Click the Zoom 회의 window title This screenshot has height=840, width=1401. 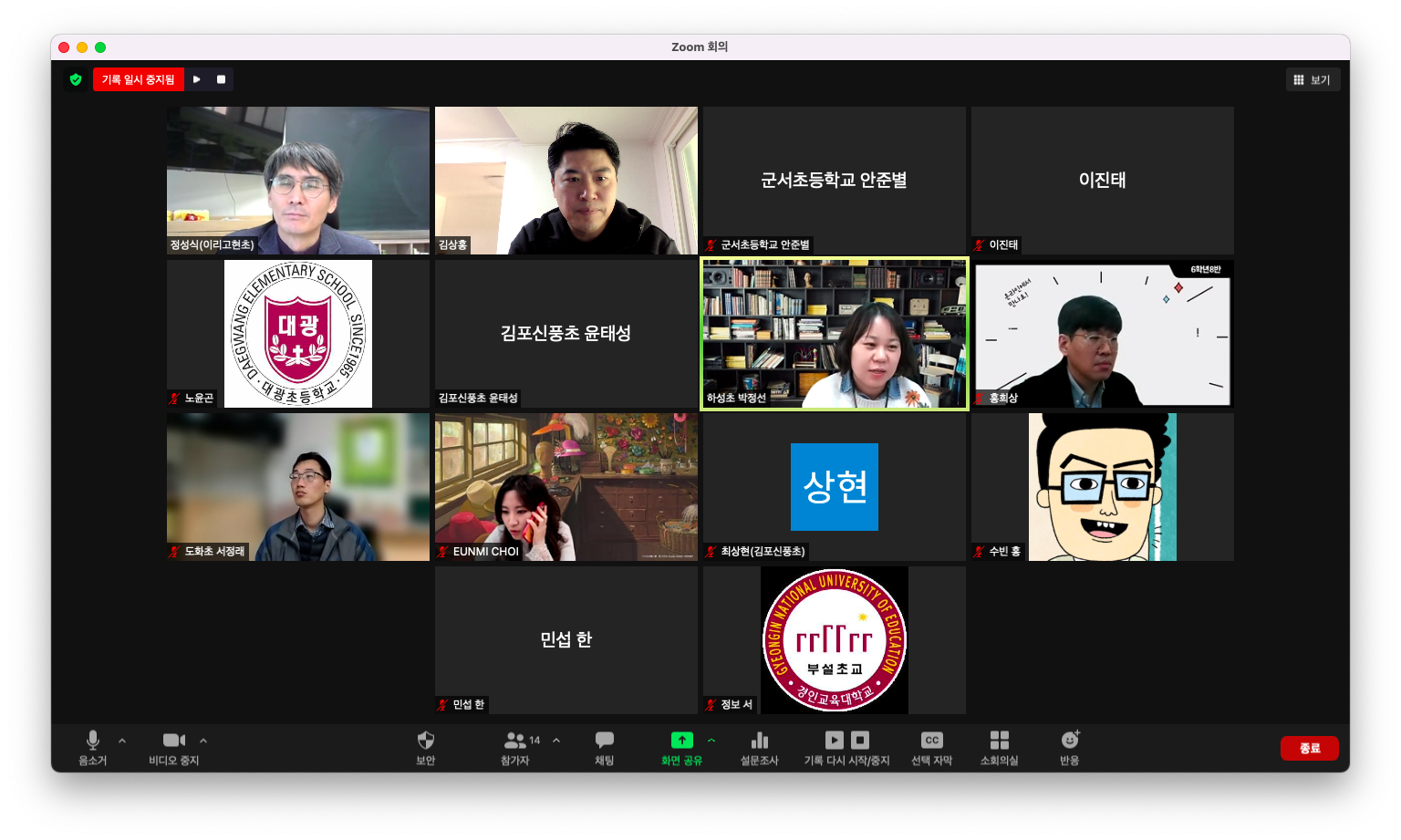(x=700, y=47)
